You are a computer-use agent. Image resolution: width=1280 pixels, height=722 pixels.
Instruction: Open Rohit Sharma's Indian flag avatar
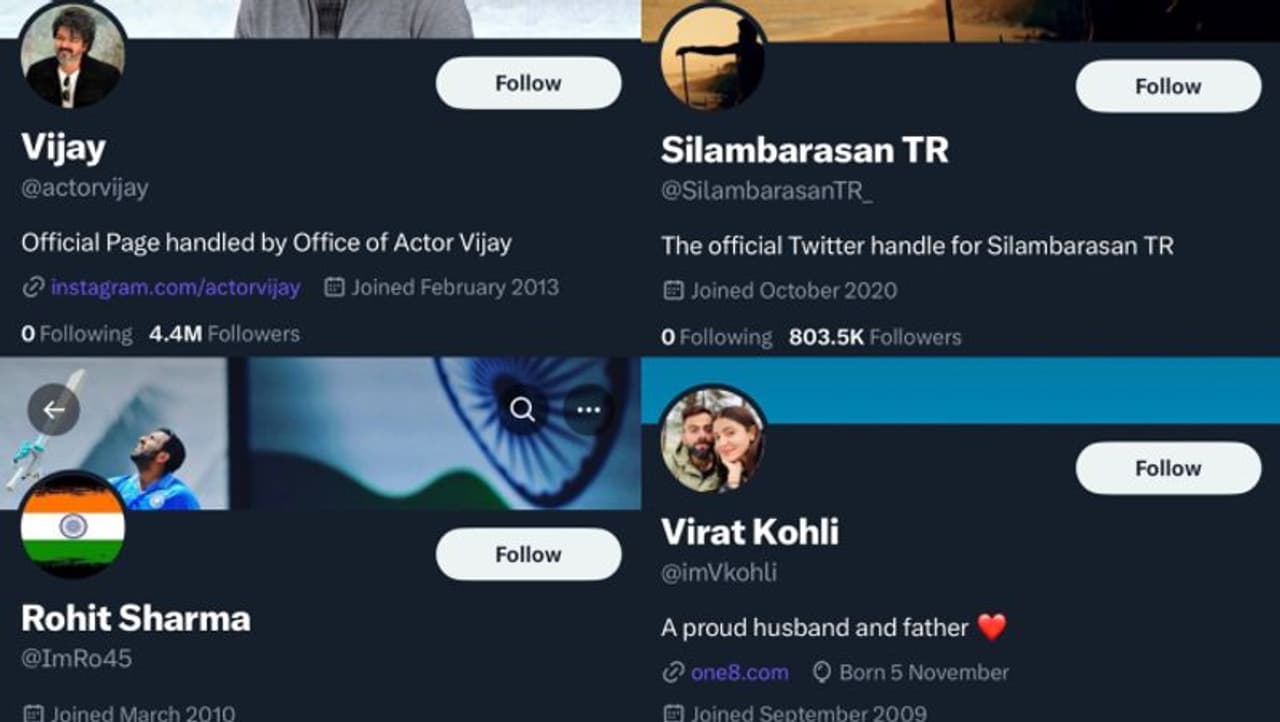tap(73, 524)
